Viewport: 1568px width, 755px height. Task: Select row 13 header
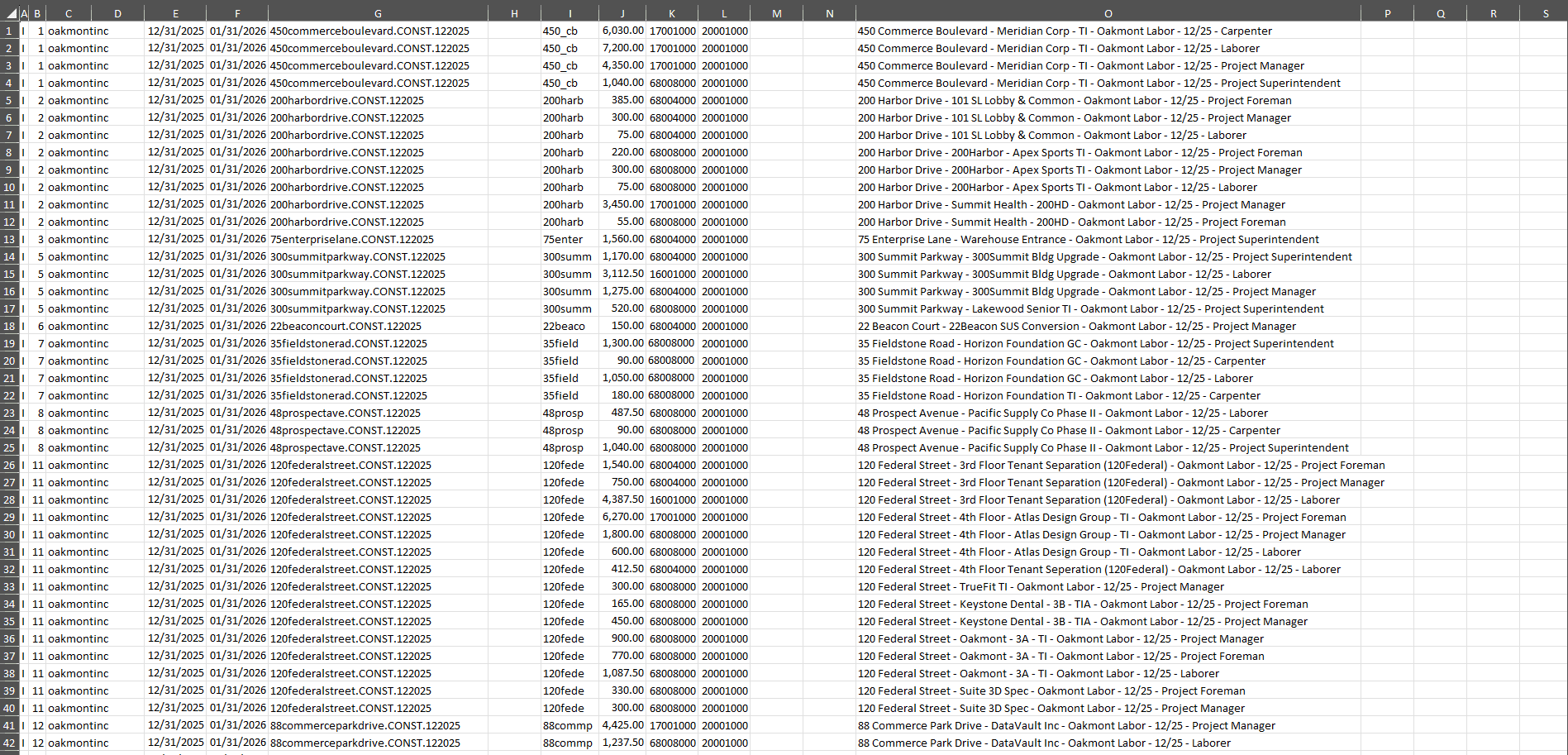point(9,239)
